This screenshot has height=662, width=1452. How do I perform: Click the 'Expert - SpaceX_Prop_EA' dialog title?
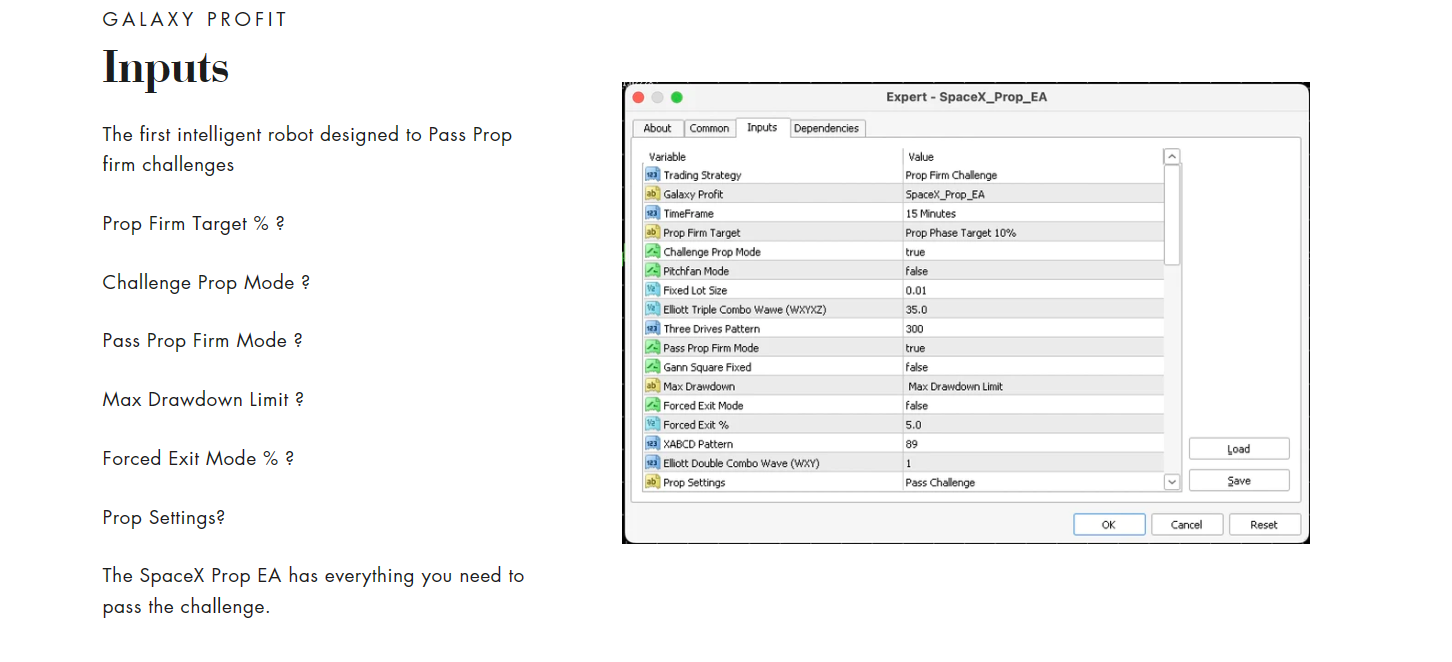(x=967, y=97)
